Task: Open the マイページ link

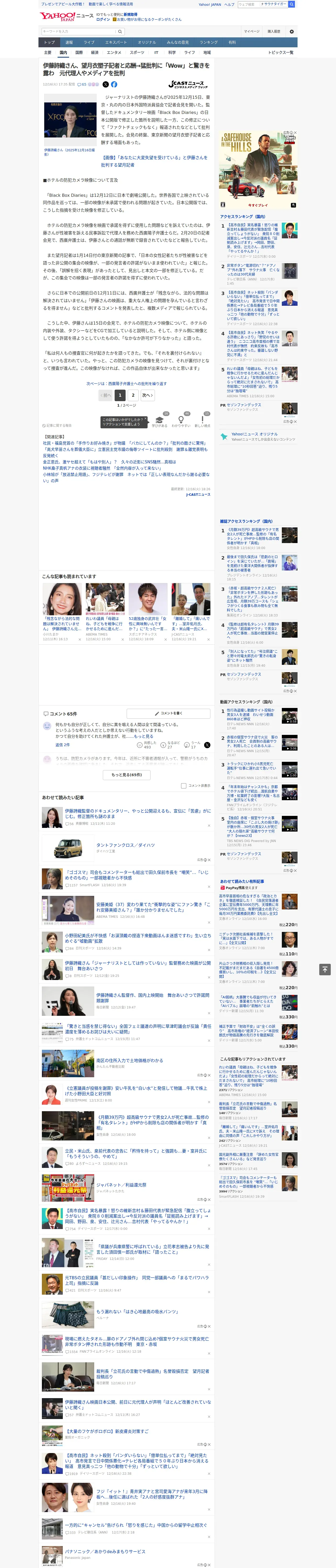Action: click(251, 32)
